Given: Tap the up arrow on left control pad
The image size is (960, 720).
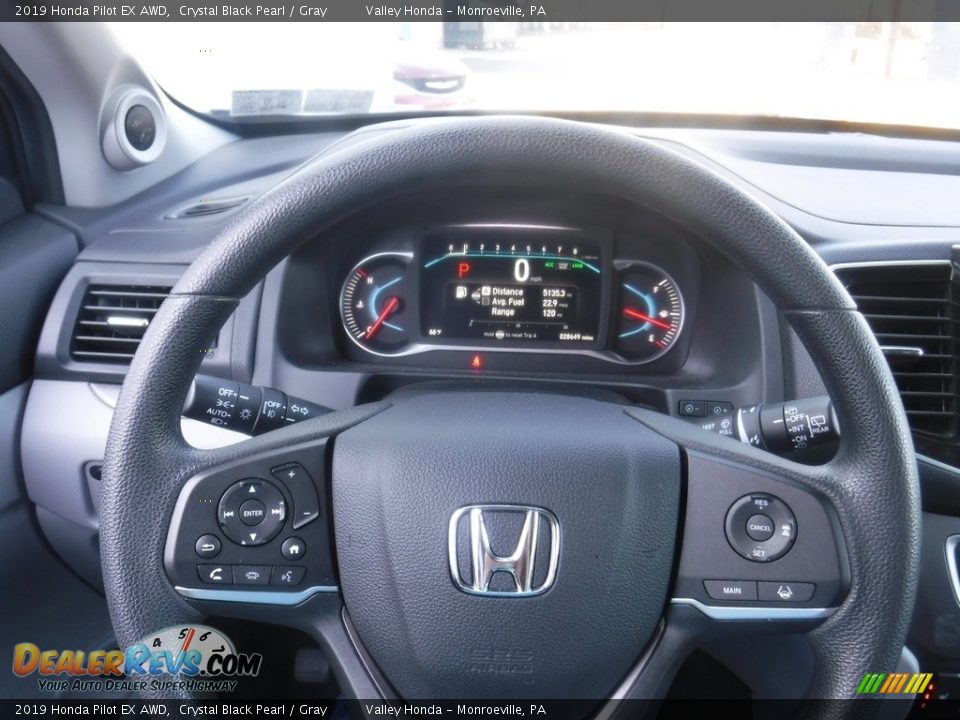Looking at the screenshot, I should coord(252,489).
